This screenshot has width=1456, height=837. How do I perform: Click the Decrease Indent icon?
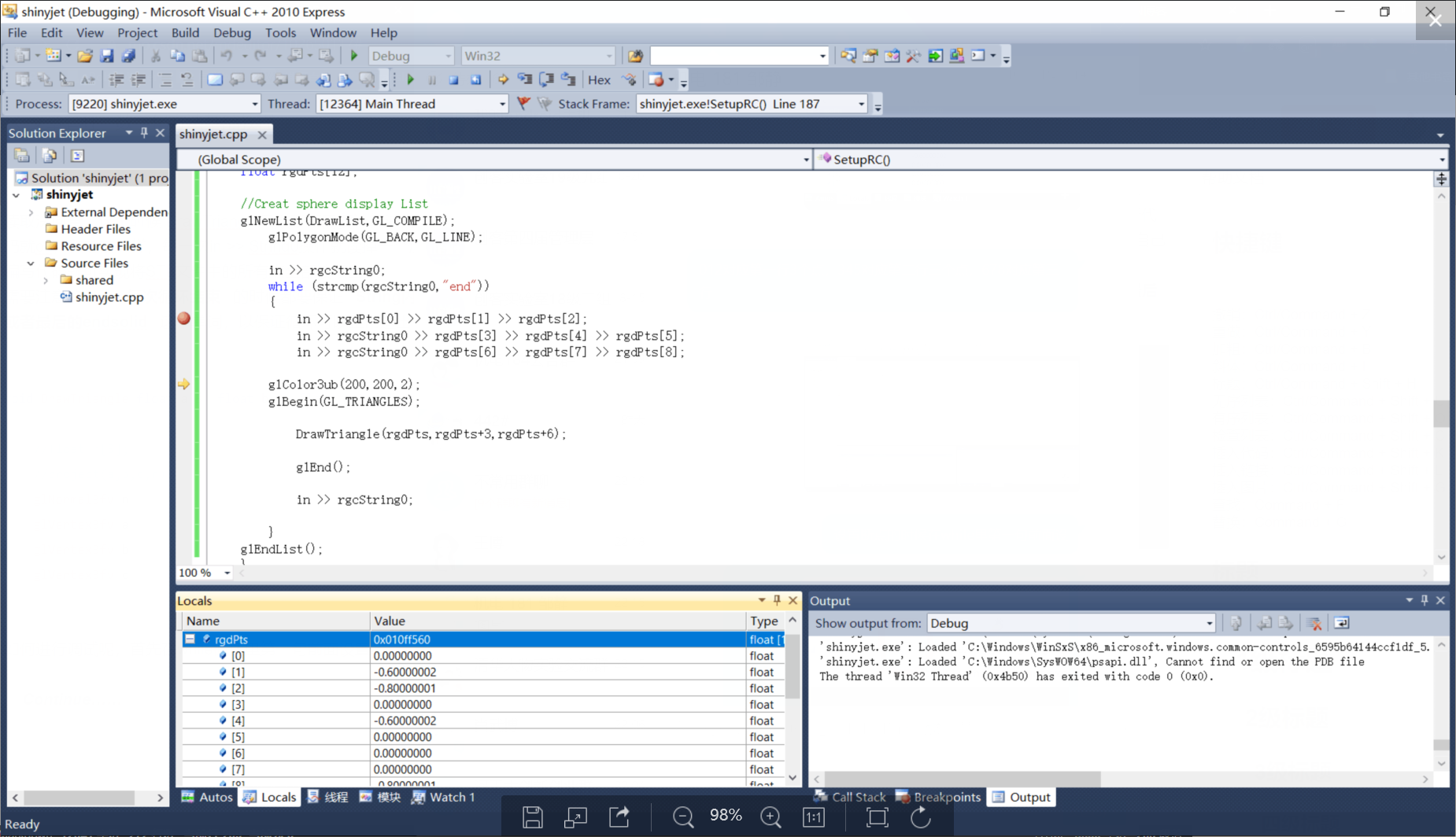(x=116, y=79)
